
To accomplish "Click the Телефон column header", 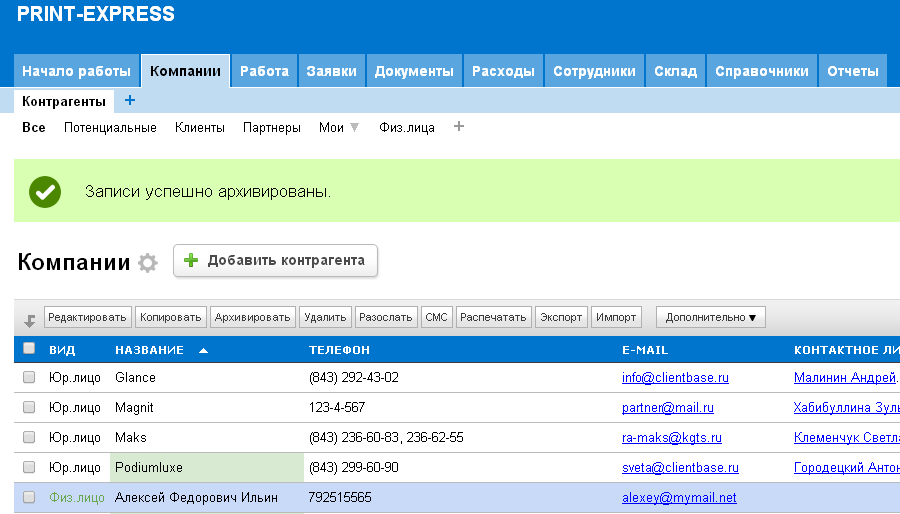I will (x=340, y=350).
